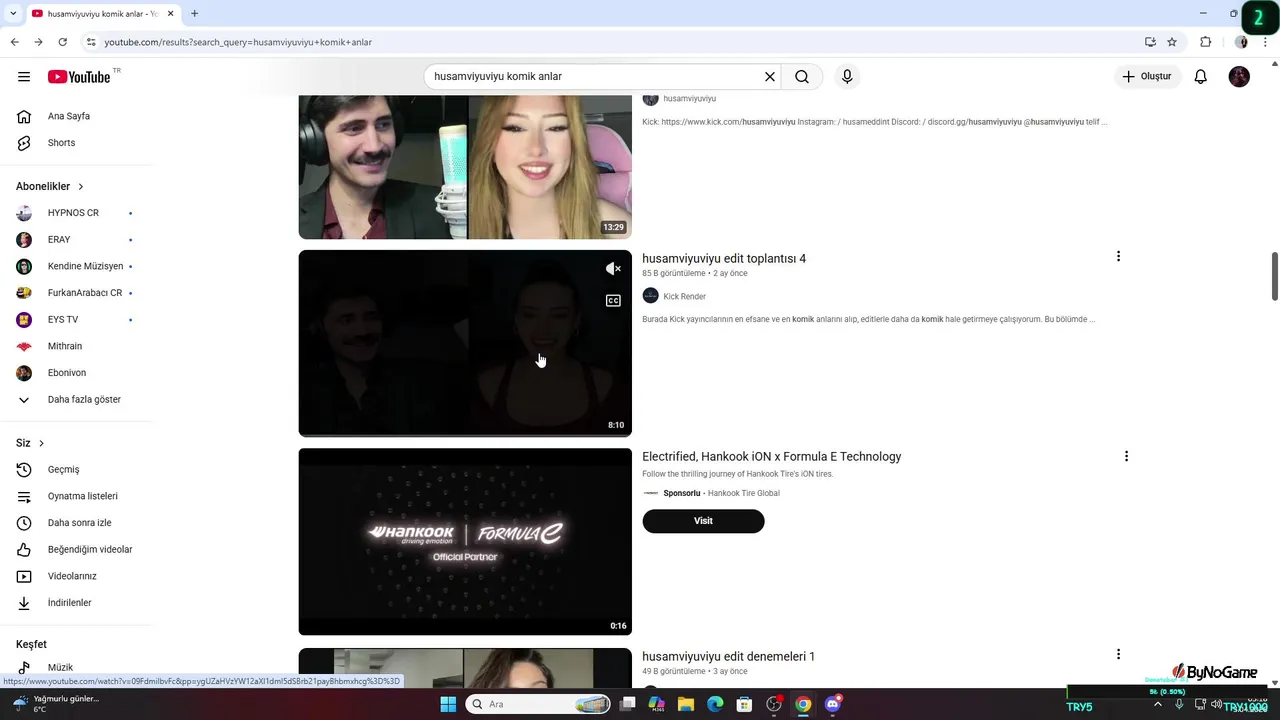1280x720 pixels.
Task: Open the tab search dropdown arrow
Action: pos(12,13)
